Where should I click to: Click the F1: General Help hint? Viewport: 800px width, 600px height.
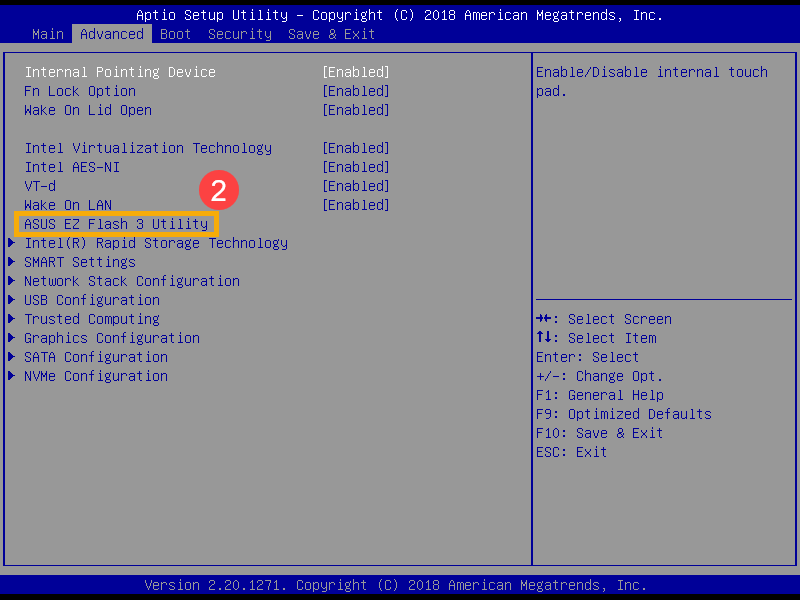[x=599, y=395]
